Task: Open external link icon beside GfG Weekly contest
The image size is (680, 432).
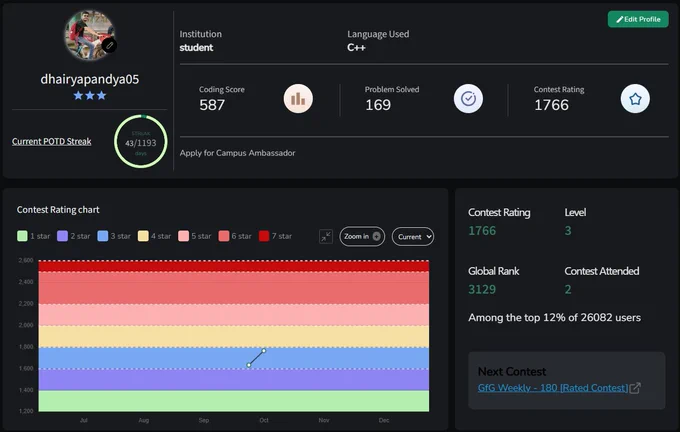Action: pyautogui.click(x=635, y=388)
